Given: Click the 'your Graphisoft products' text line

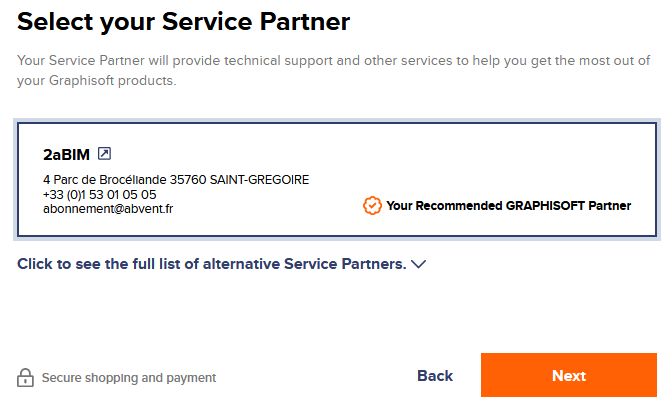Looking at the screenshot, I should (97, 80).
